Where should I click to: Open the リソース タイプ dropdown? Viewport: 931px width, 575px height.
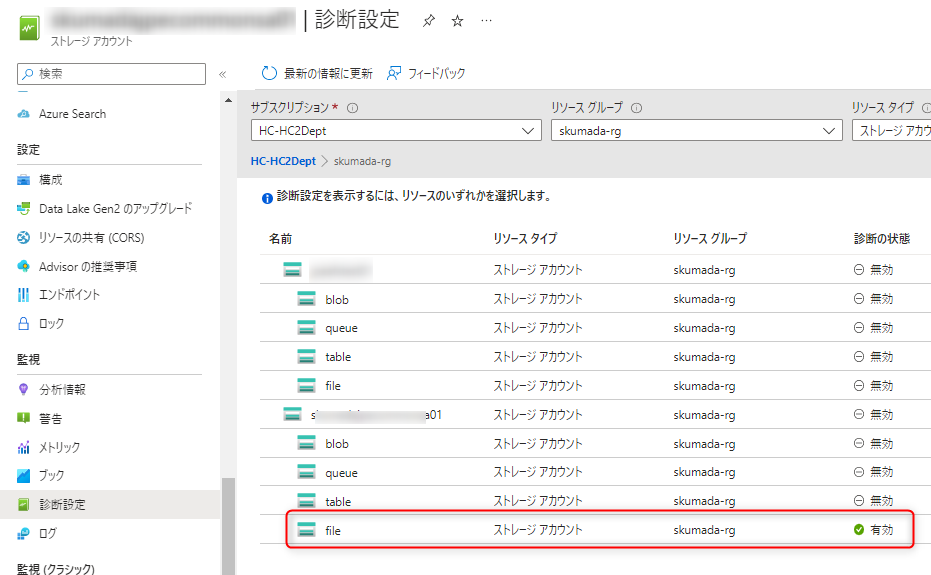pos(891,131)
